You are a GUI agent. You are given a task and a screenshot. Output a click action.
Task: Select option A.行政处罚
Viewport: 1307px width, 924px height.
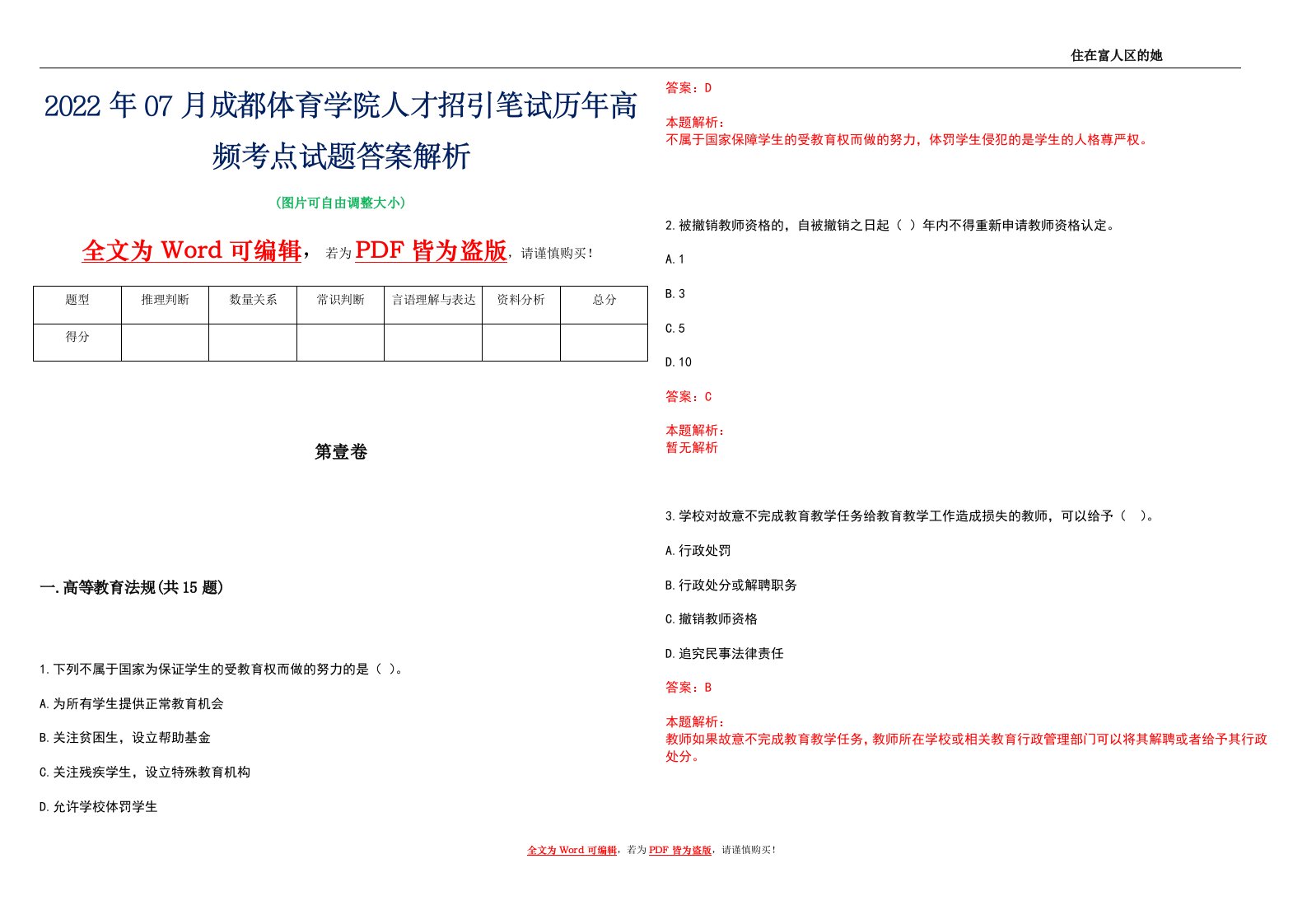[698, 551]
